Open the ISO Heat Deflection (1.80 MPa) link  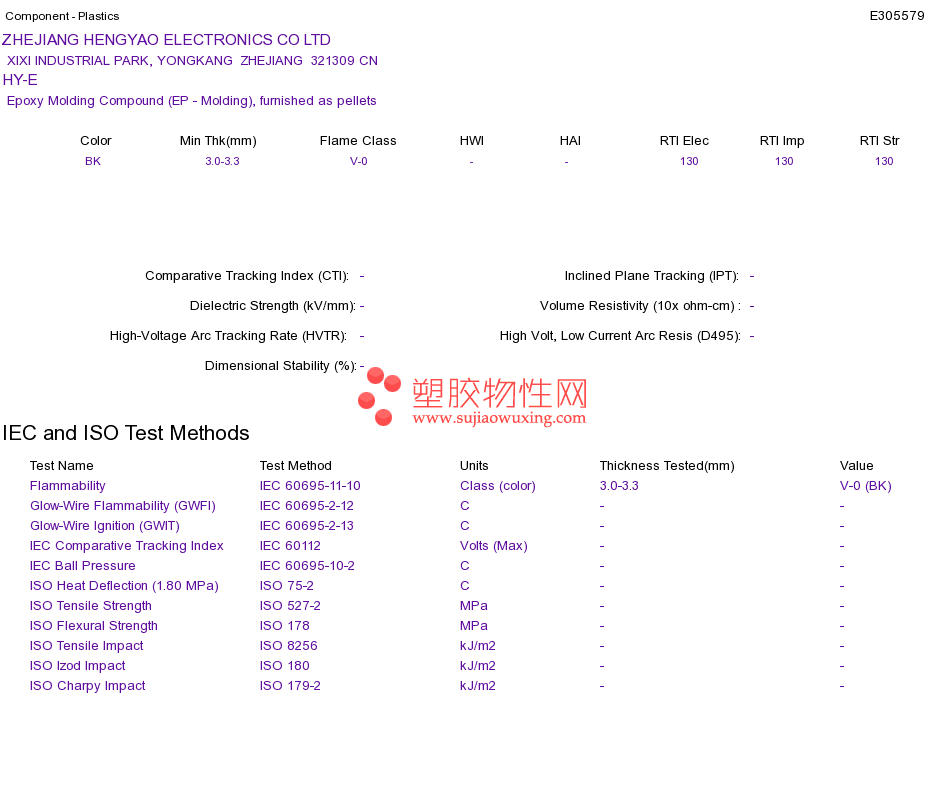[124, 586]
